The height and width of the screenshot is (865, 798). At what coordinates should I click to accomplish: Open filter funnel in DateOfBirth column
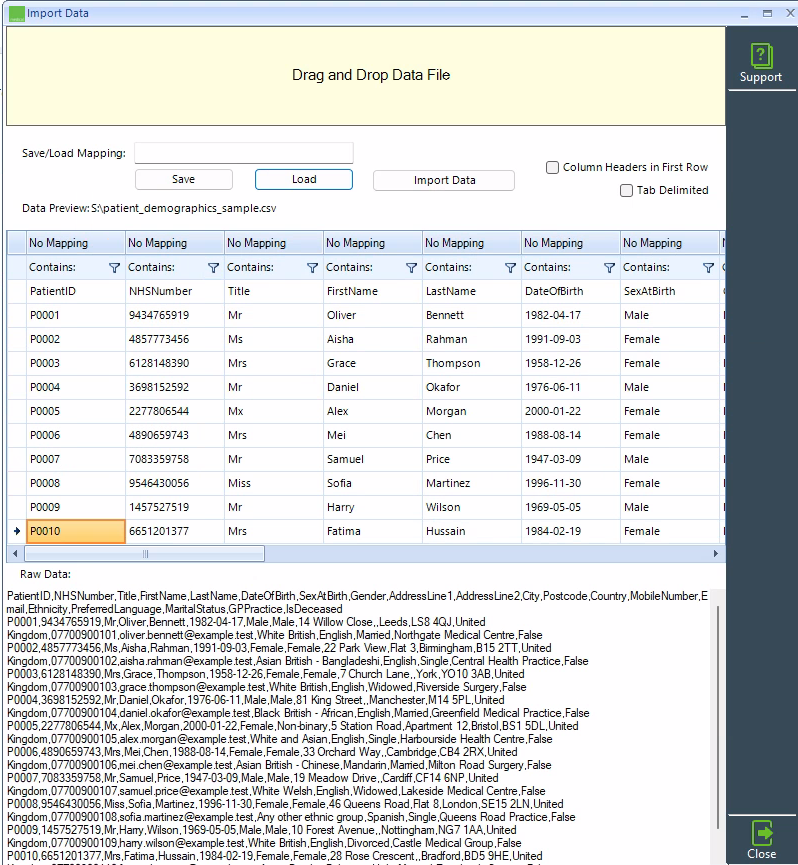point(609,268)
